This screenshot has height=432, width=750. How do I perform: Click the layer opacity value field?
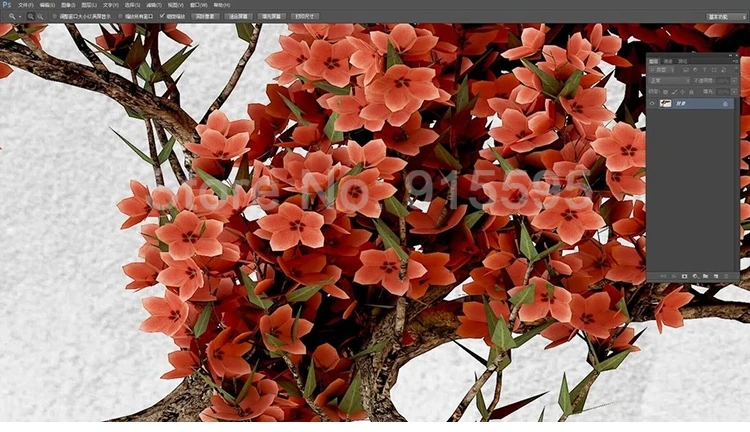723,81
